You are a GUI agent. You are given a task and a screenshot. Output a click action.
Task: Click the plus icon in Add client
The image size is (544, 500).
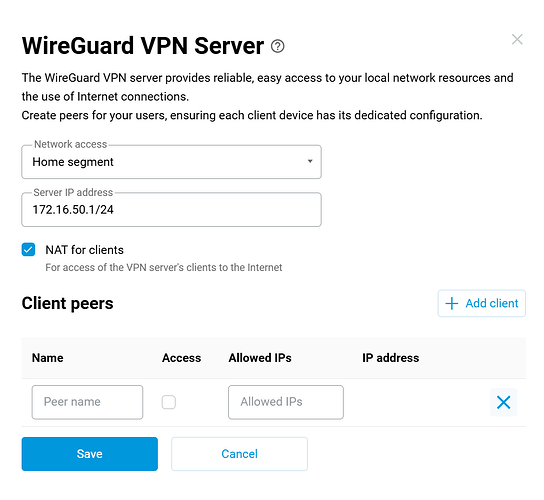click(x=452, y=303)
